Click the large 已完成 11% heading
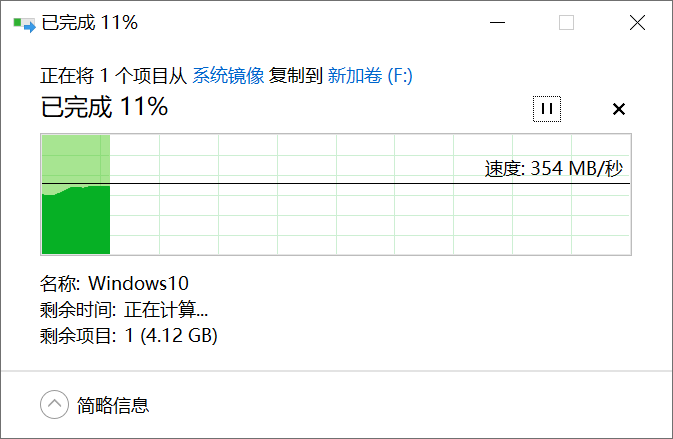 point(104,107)
